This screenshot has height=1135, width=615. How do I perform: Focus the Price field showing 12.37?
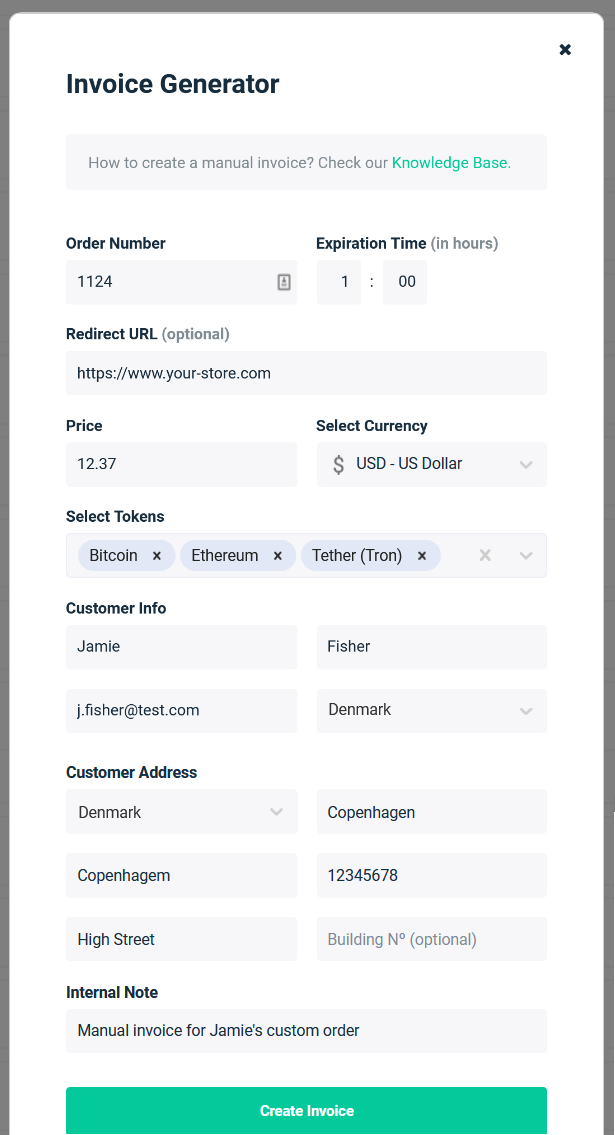(181, 464)
